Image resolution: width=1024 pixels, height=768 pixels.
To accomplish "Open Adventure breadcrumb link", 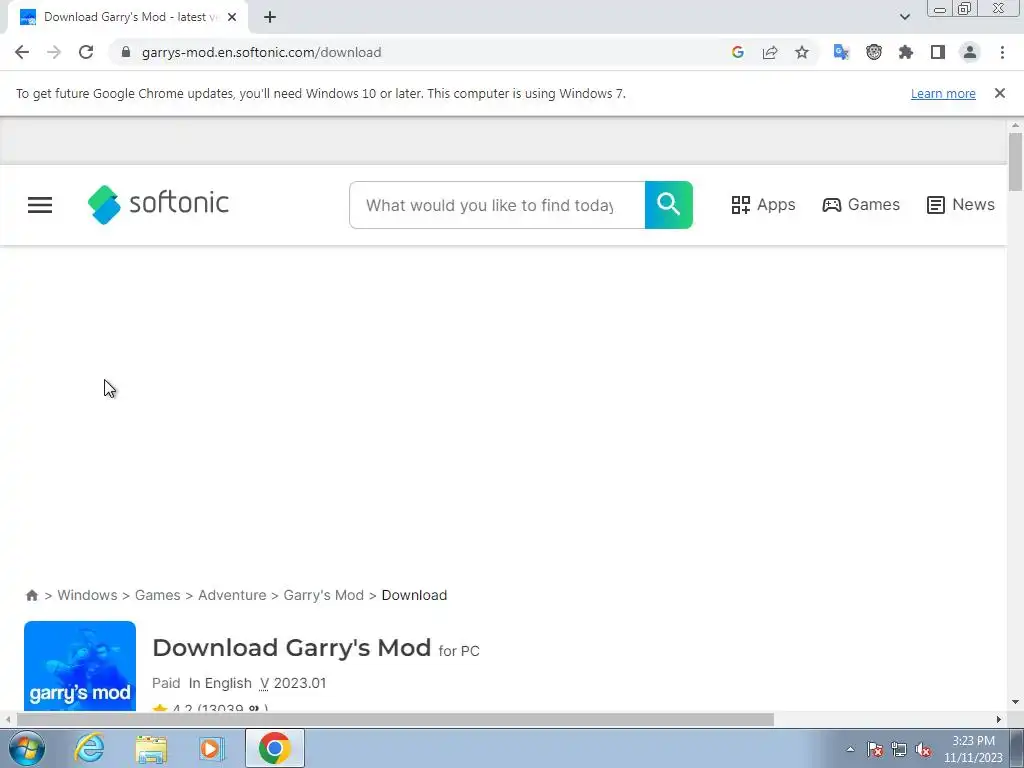I will click(232, 595).
